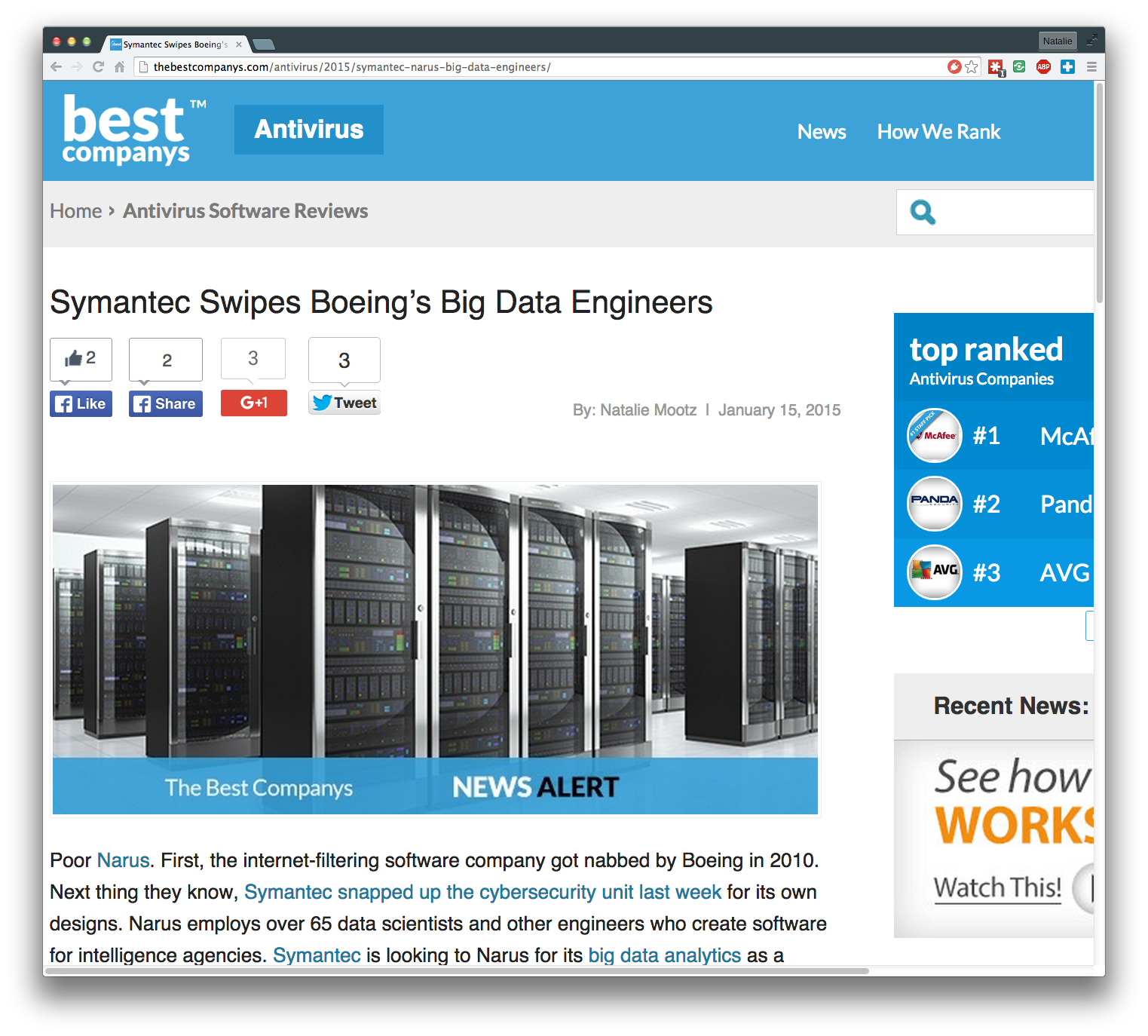Click the horizontal page scrollbar
Image resolution: width=1148 pixels, height=1036 pixels.
tap(456, 971)
